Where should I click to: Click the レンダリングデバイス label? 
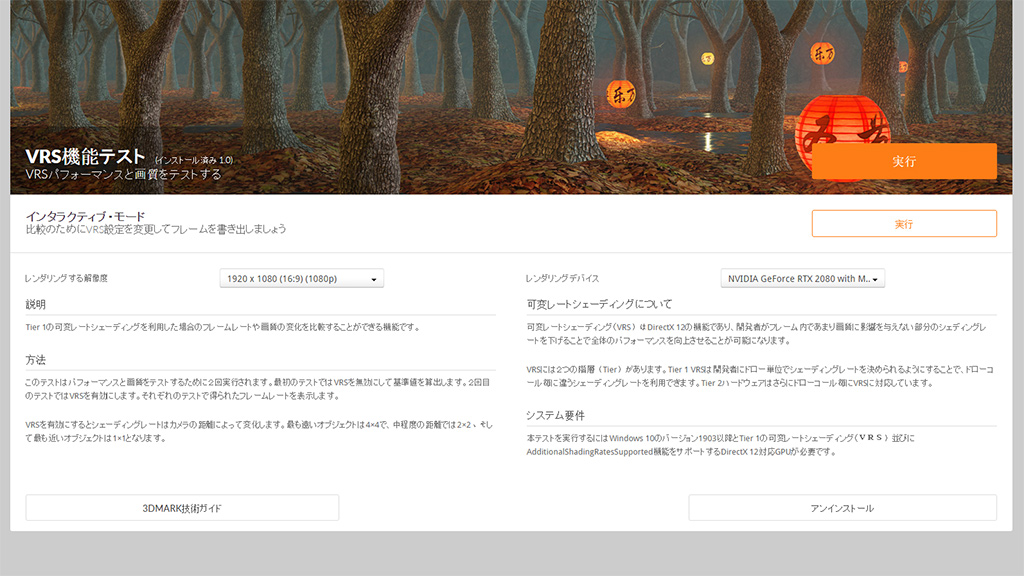(562, 278)
